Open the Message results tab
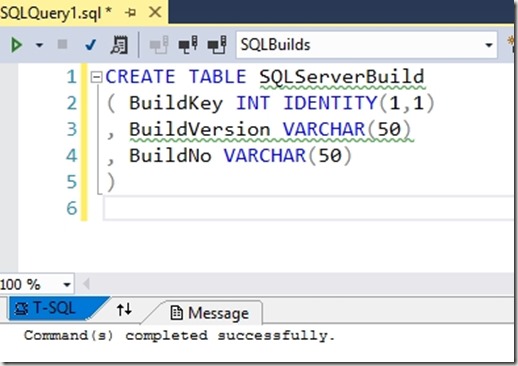Screen dimensions: 518x366 click(209, 313)
